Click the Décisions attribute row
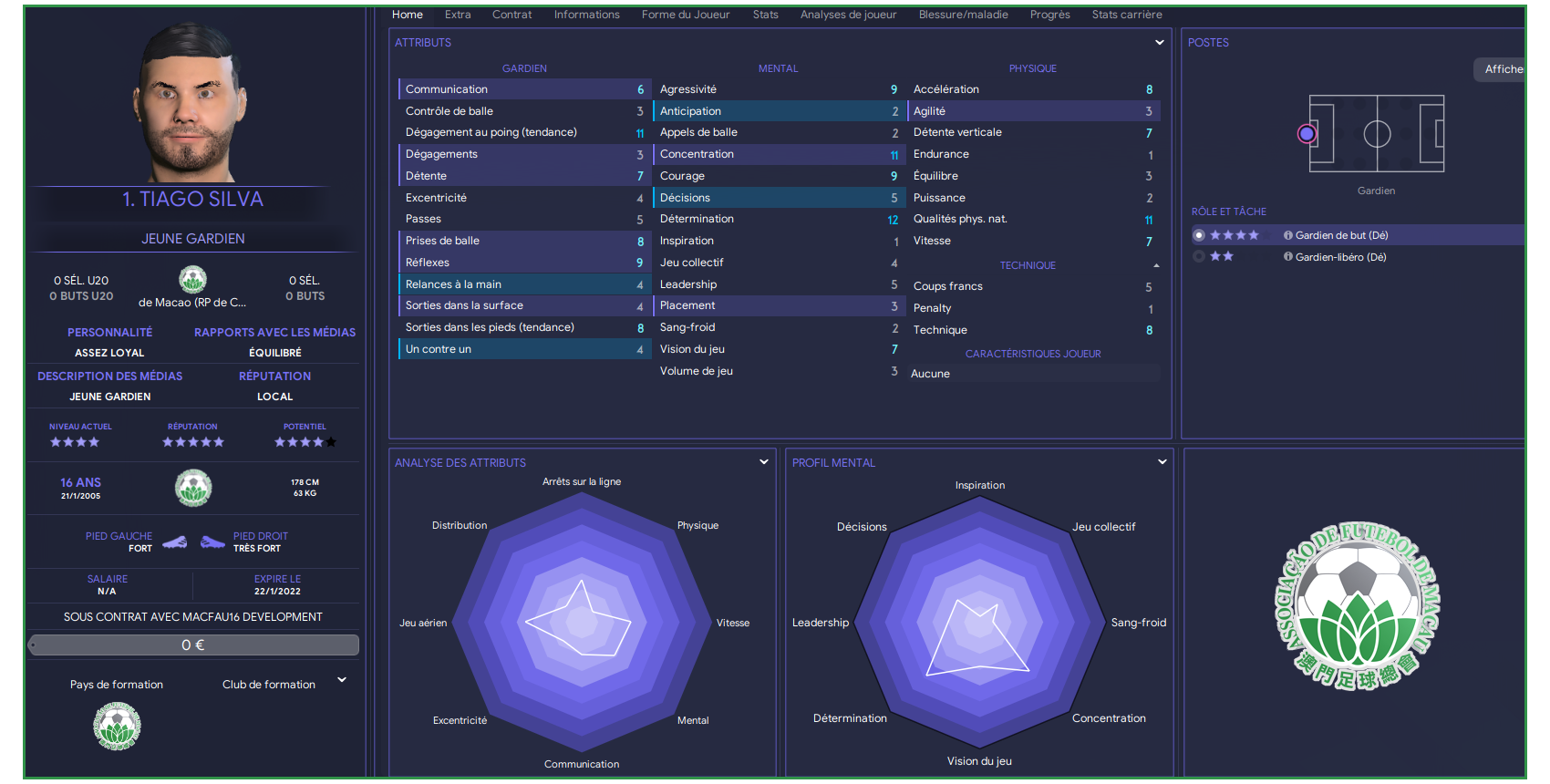1550x784 pixels. click(779, 198)
